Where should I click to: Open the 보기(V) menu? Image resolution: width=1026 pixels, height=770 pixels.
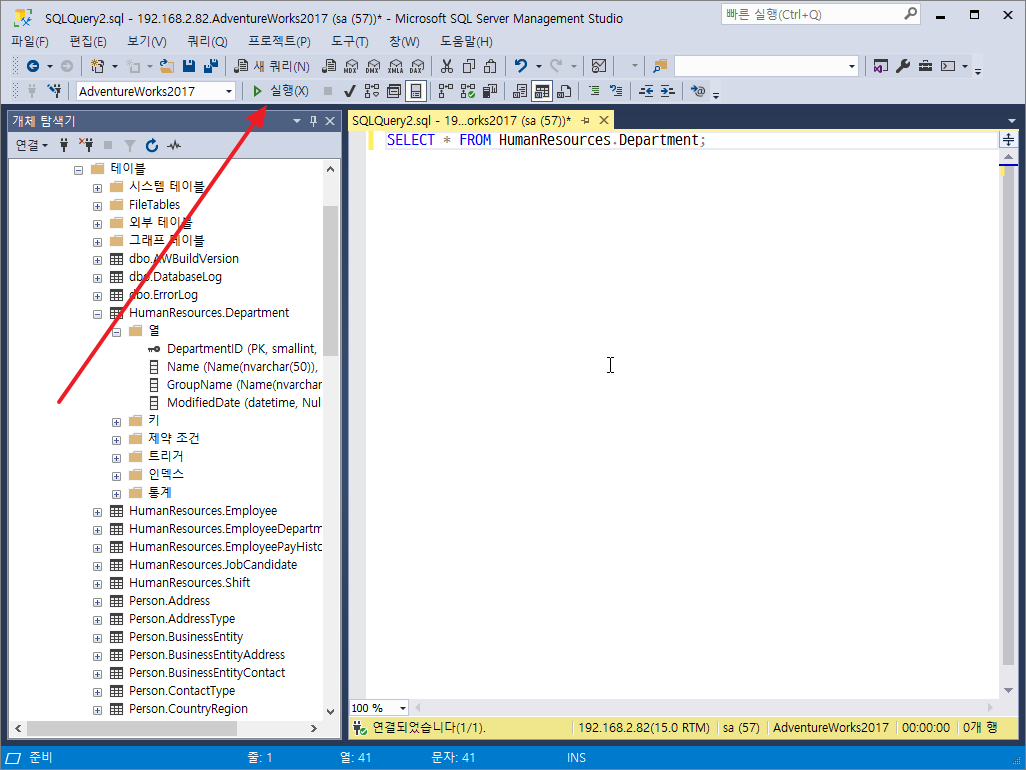click(x=147, y=42)
